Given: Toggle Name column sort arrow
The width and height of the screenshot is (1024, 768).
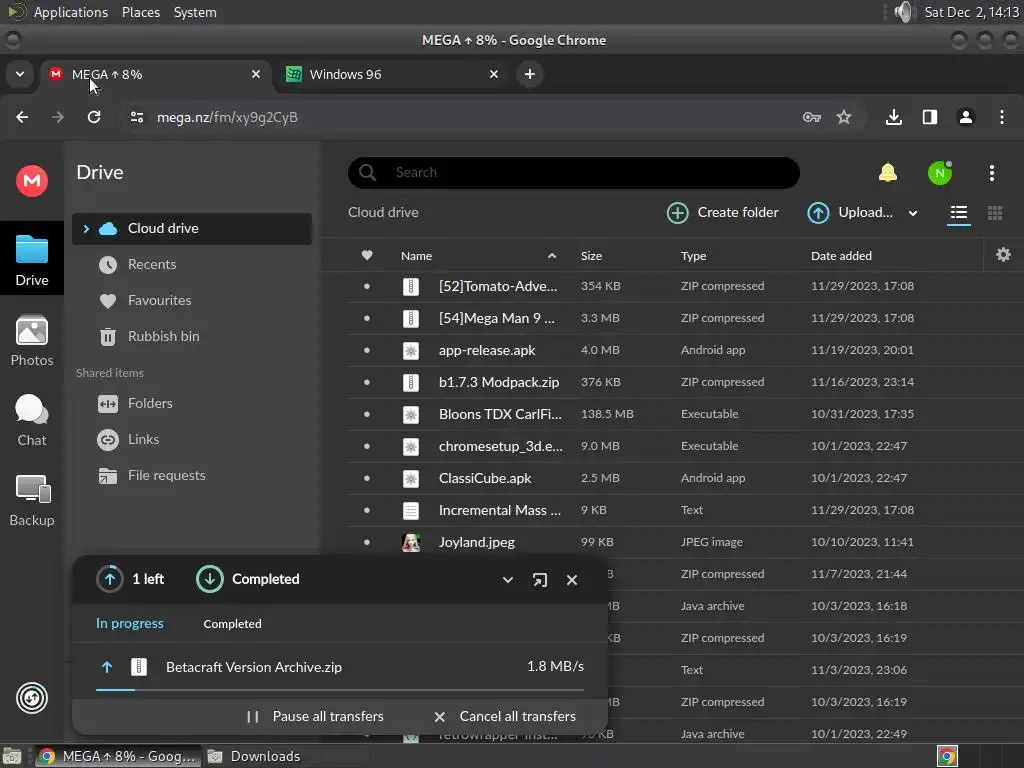Looking at the screenshot, I should point(552,256).
